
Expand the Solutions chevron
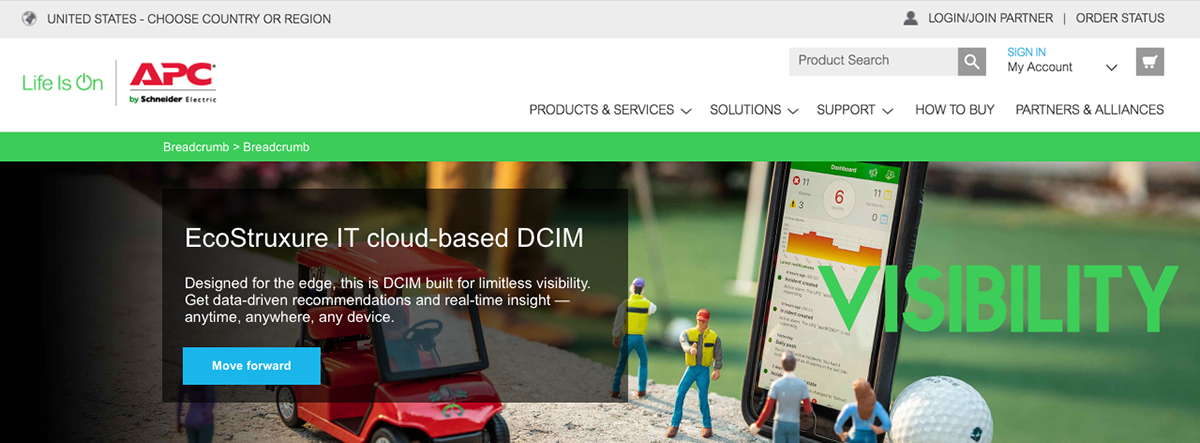coord(793,111)
